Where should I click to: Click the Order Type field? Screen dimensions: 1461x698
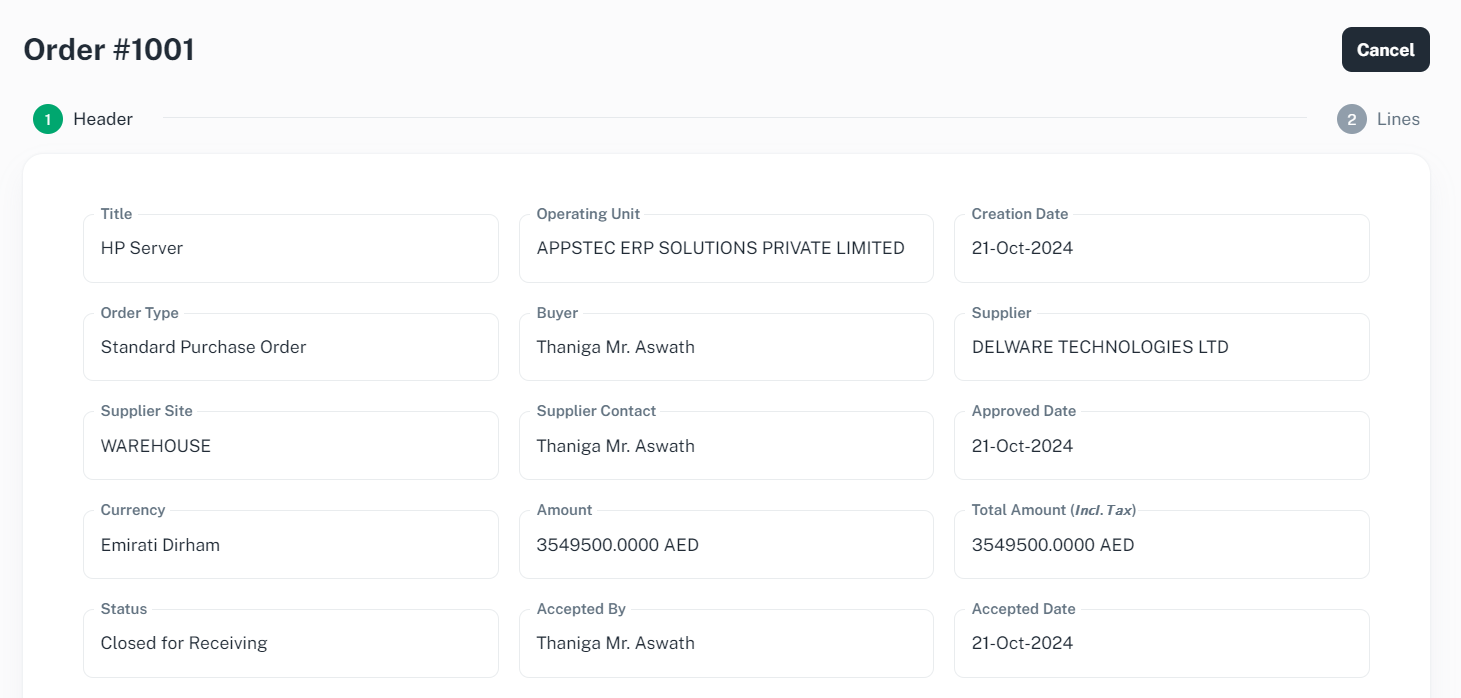tap(290, 348)
